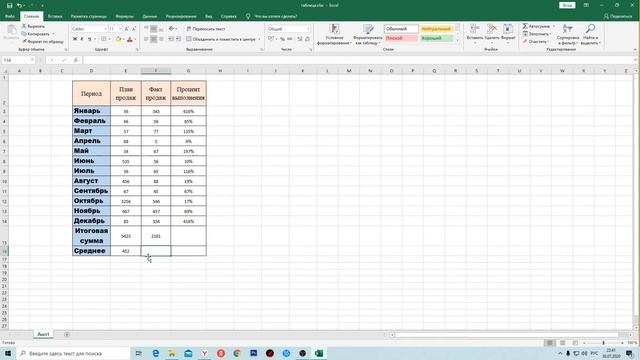Expand the cell styles gallery
640x360 pixels.
pyautogui.click(x=457, y=40)
